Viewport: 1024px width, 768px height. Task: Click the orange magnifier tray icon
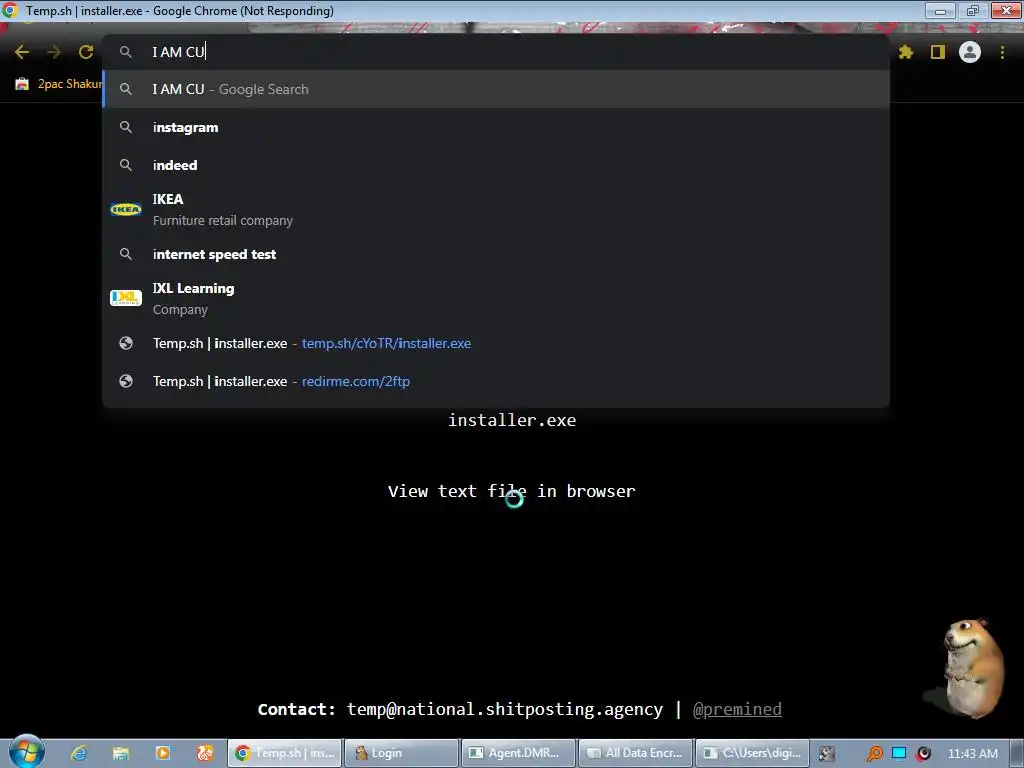point(874,754)
